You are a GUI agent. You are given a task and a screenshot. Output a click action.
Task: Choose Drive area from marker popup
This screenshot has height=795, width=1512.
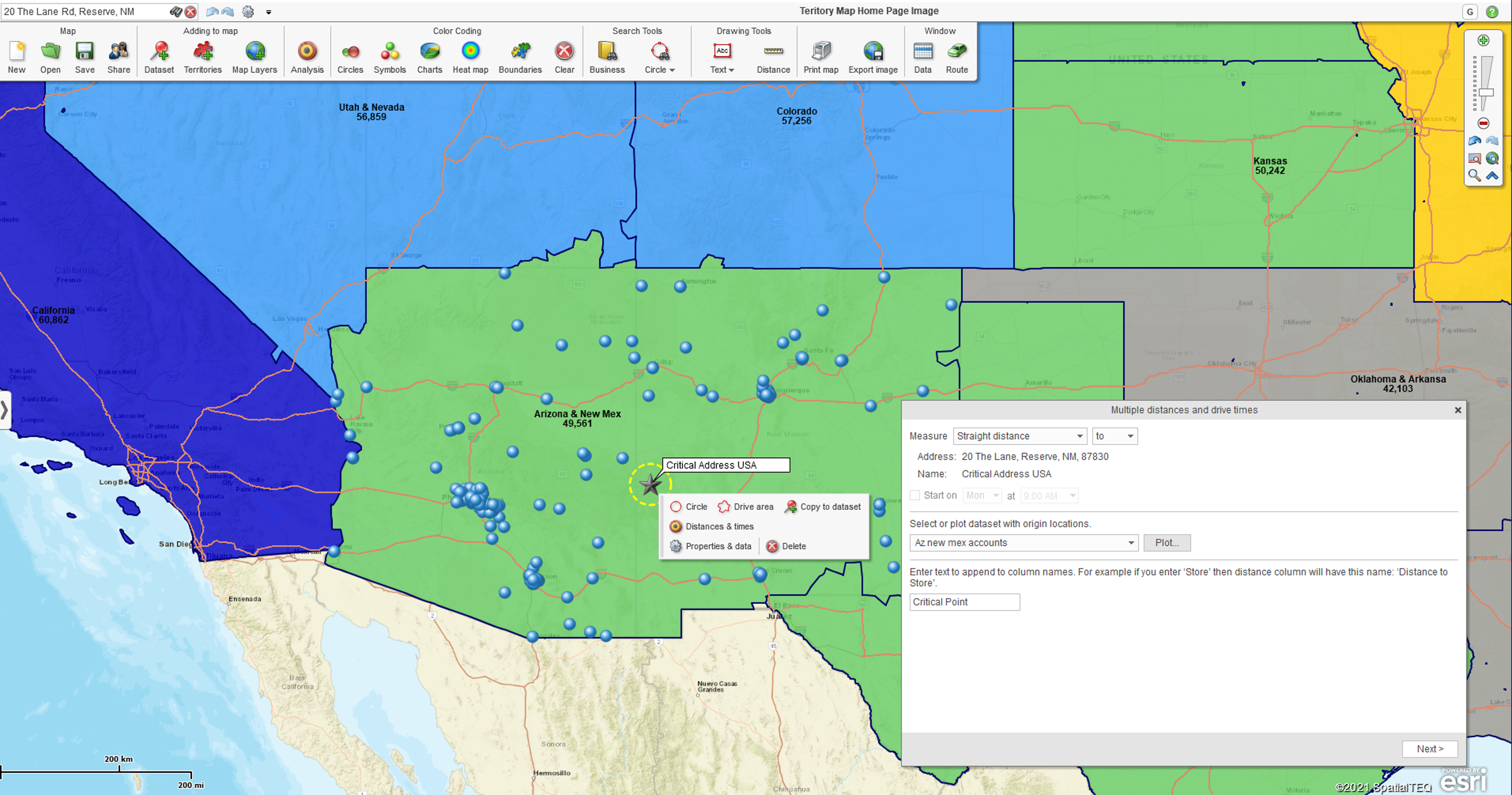coord(745,506)
